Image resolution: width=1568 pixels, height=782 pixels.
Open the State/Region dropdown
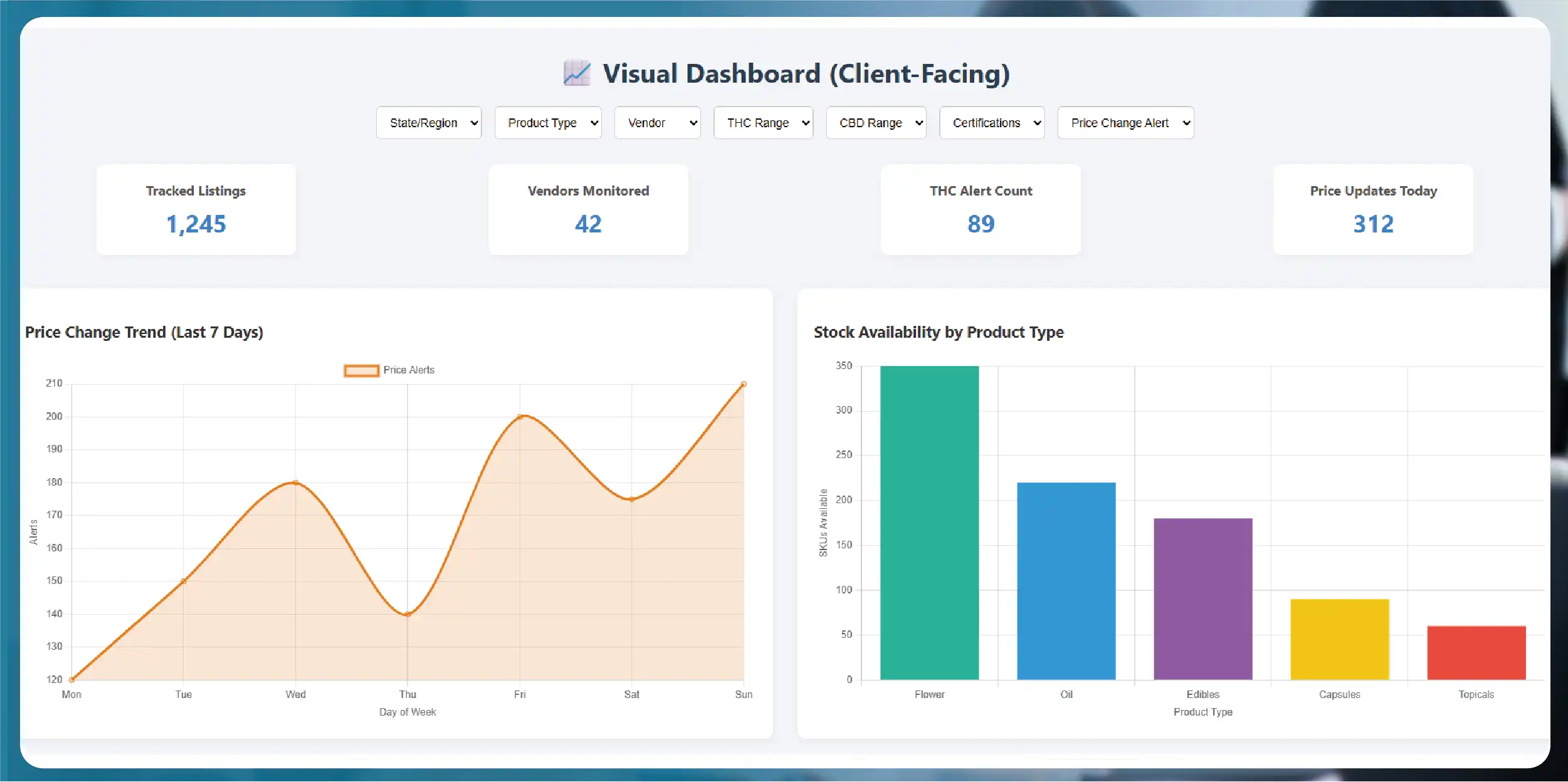429,123
